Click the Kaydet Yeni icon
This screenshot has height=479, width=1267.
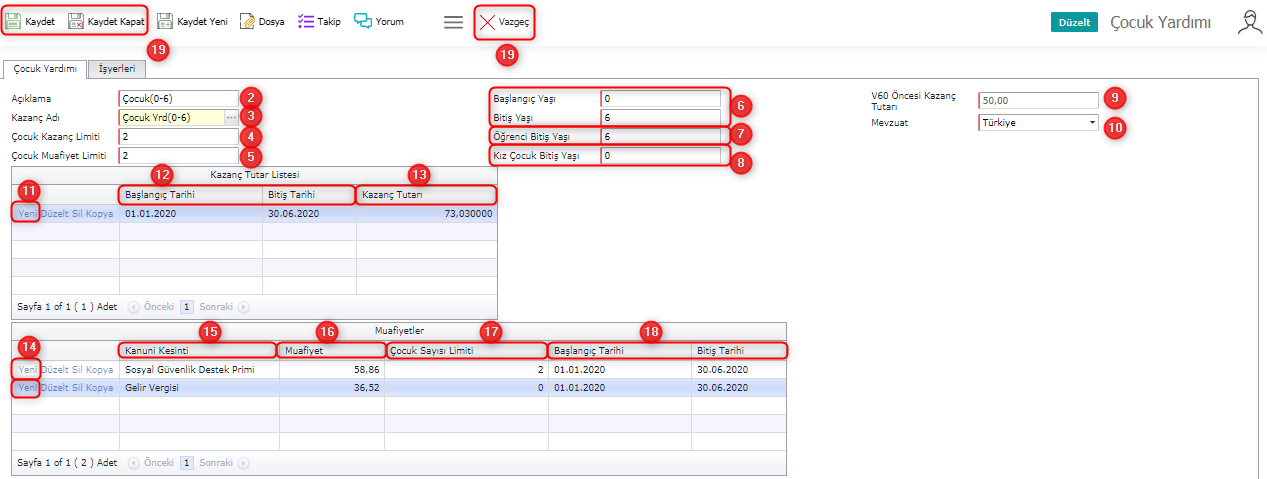pos(166,21)
